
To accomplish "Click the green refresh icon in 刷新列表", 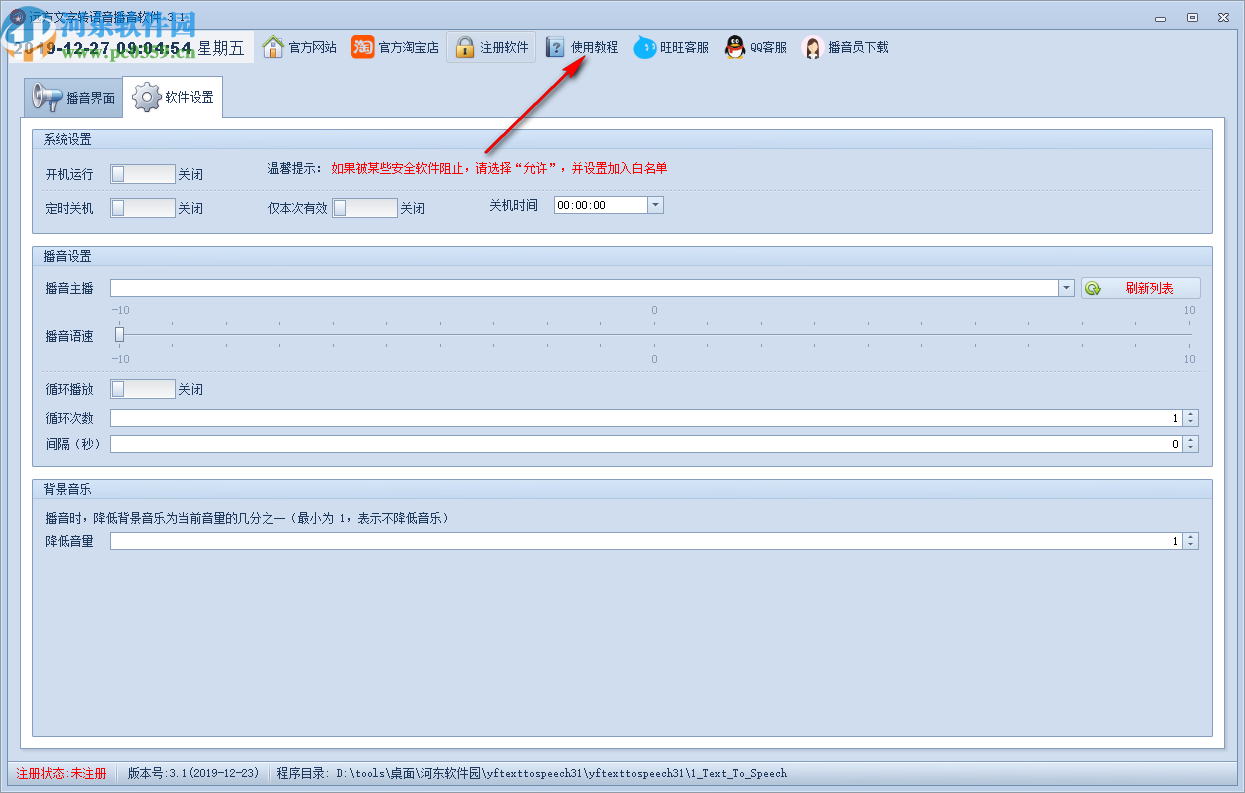I will pyautogui.click(x=1093, y=288).
